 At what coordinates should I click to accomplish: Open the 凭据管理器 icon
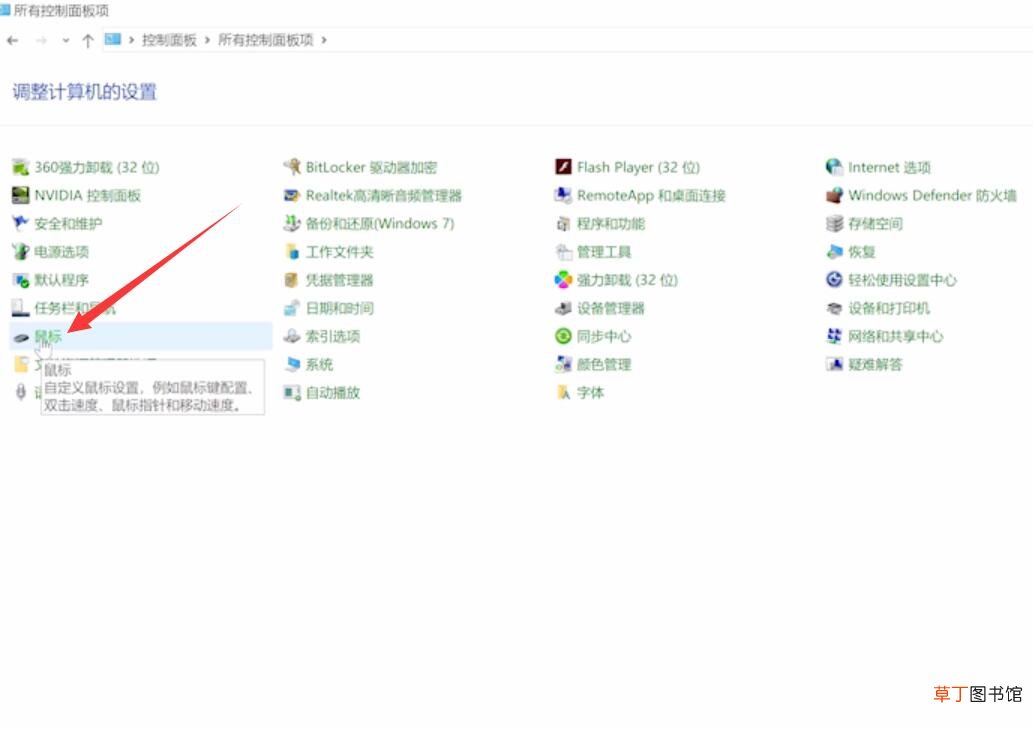coord(292,280)
